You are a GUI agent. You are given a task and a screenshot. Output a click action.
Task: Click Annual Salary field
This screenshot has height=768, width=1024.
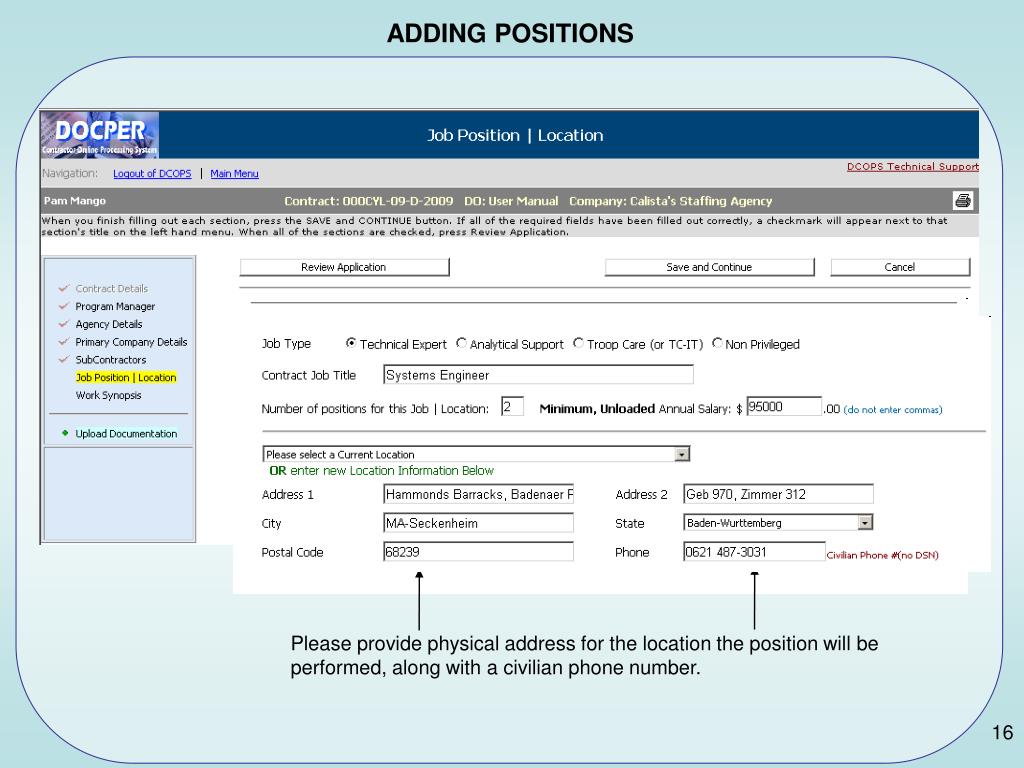tap(784, 406)
